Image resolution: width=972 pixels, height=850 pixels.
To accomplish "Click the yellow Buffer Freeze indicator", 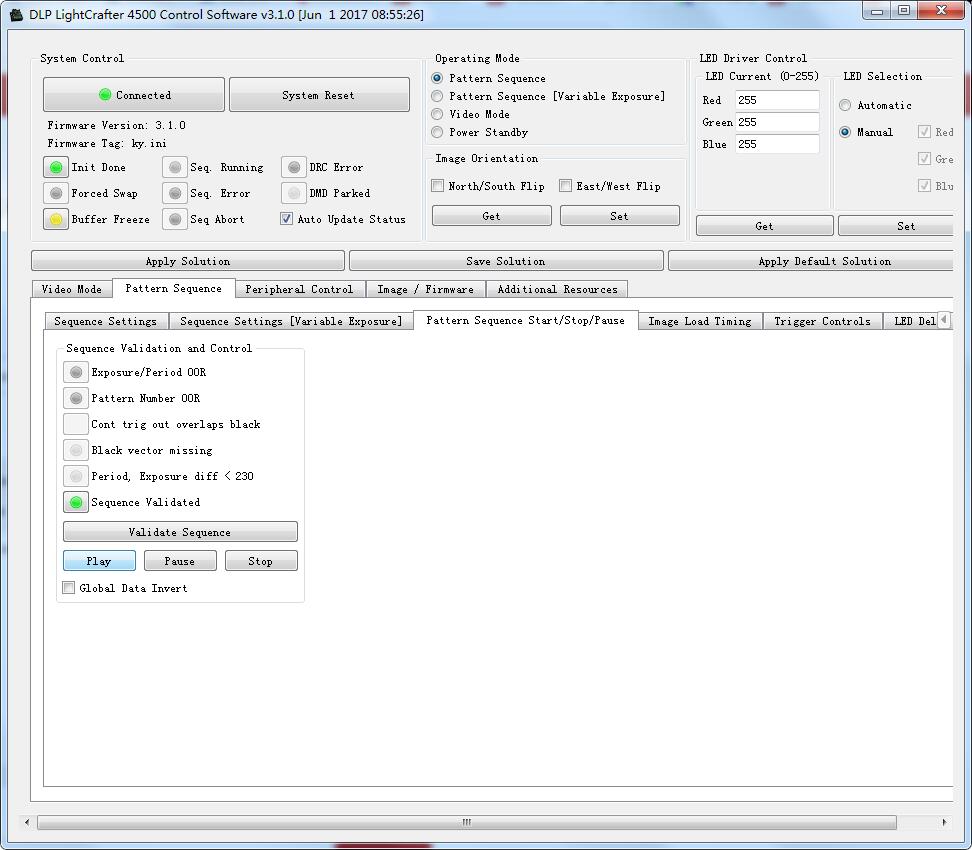I will [x=56, y=219].
